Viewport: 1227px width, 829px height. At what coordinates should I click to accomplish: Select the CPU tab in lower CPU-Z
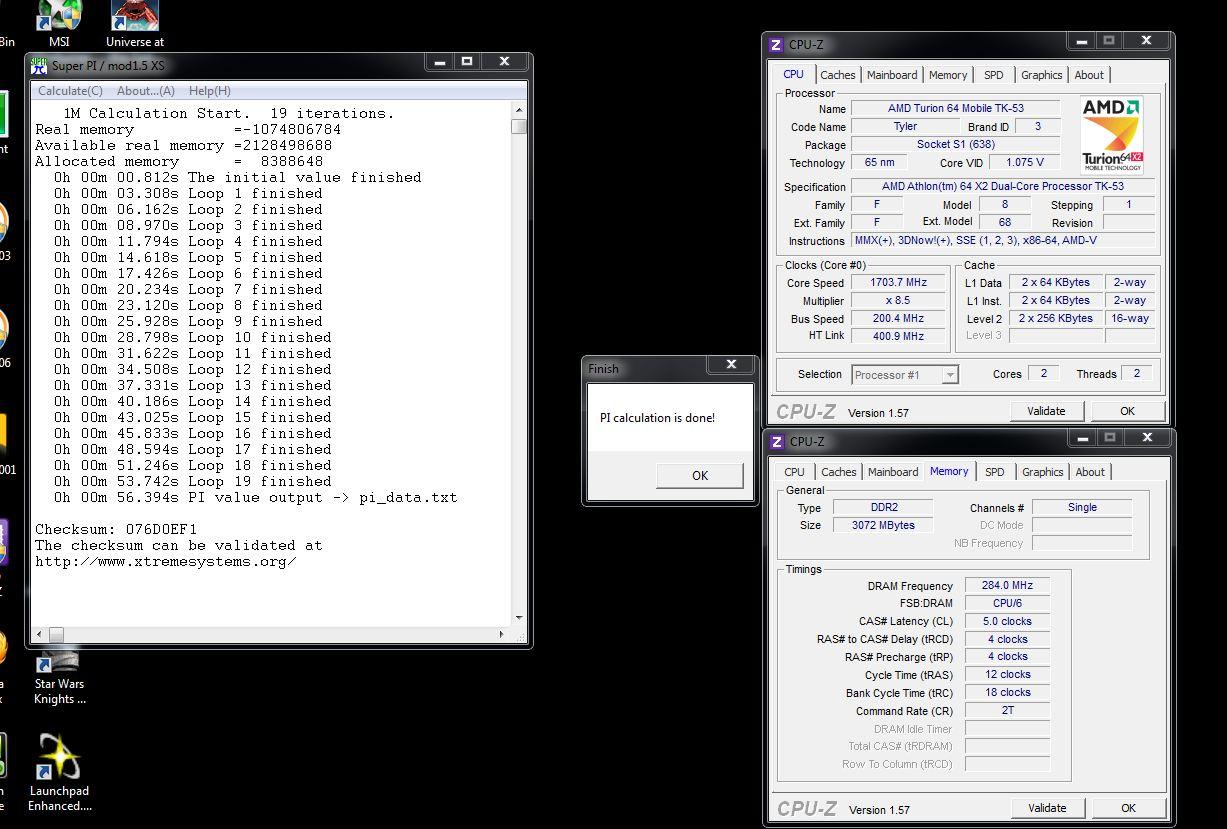[795, 472]
